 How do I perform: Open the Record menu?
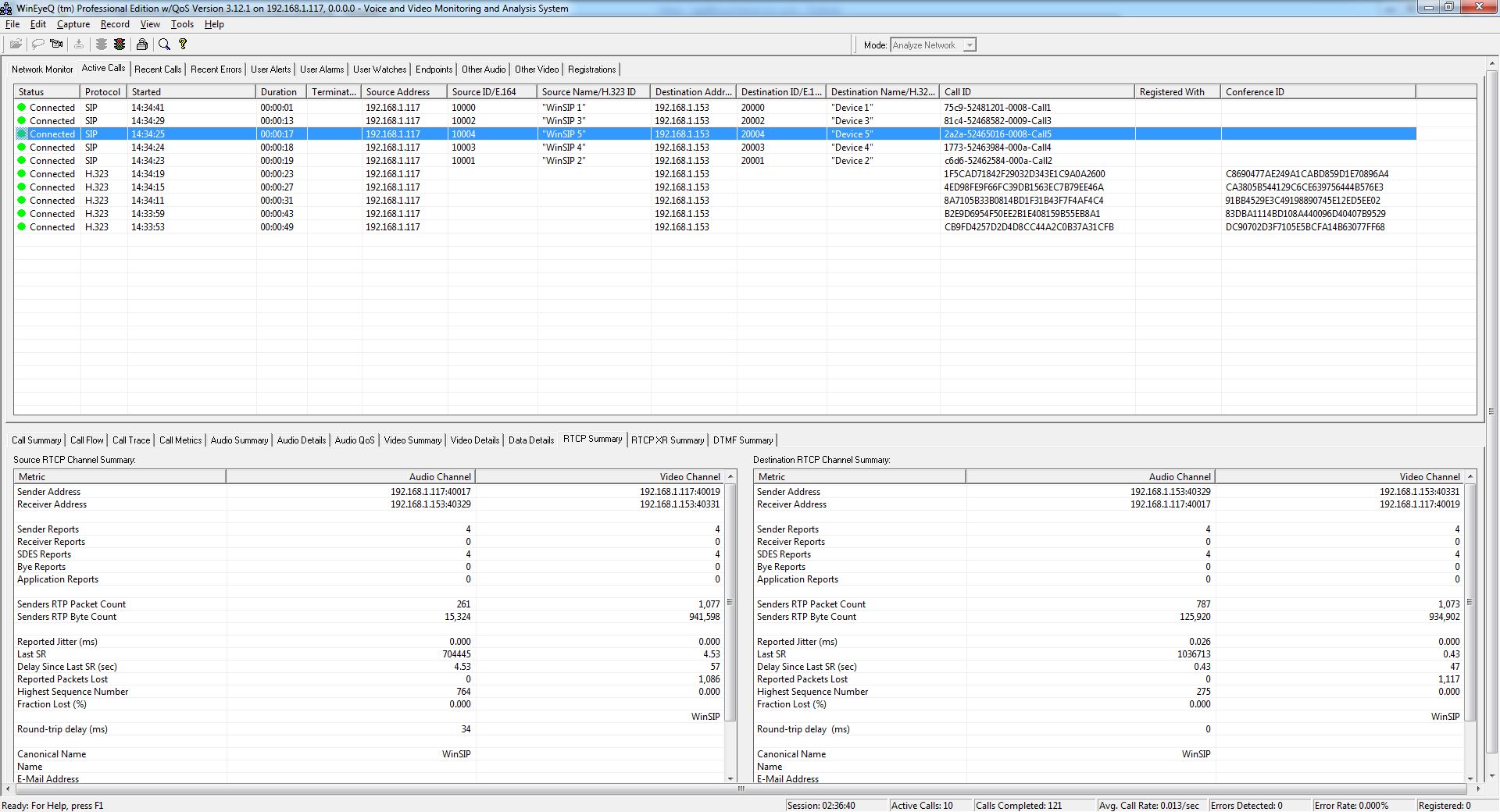coord(115,24)
